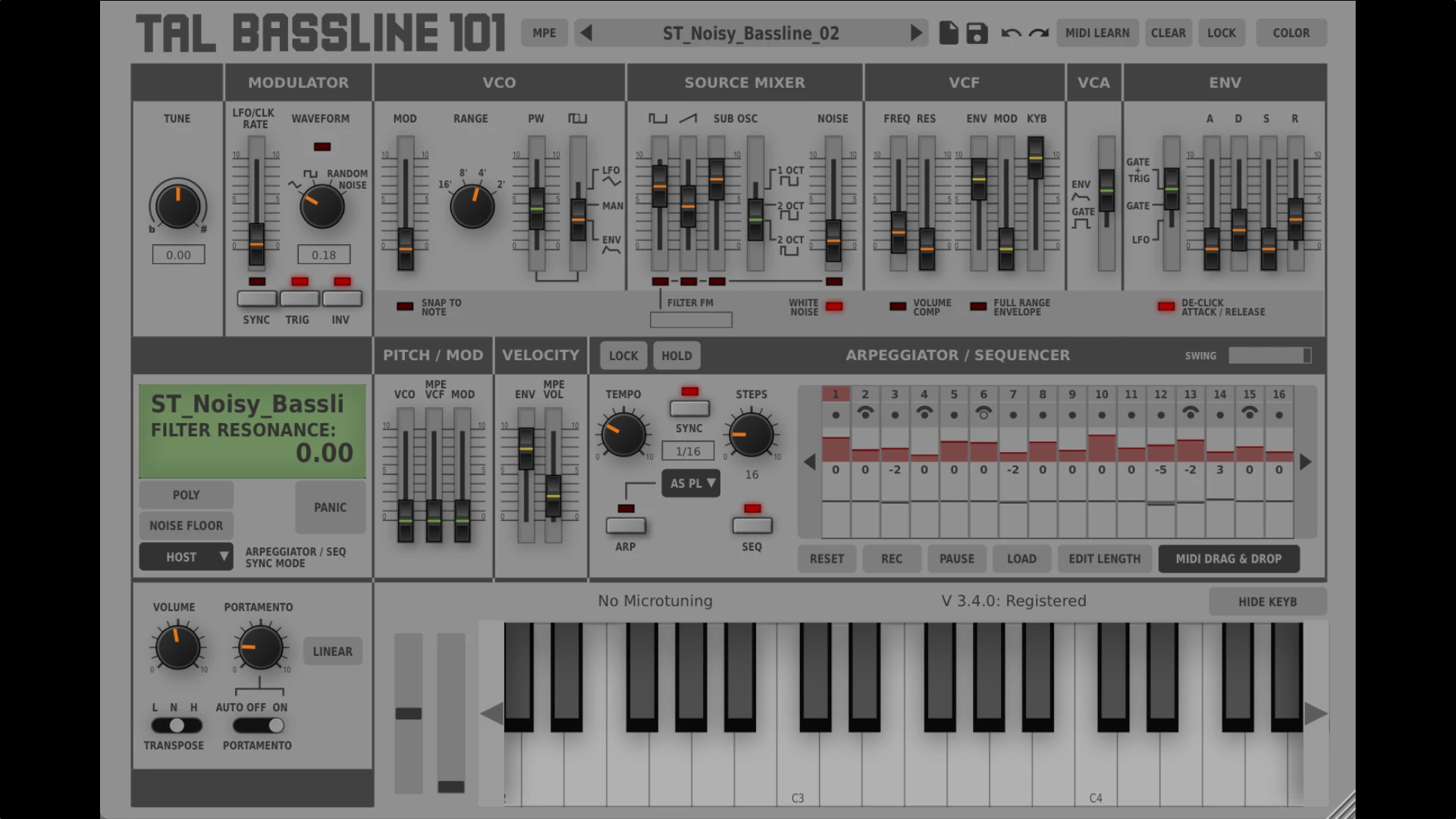The width and height of the screenshot is (1456, 819).
Task: Toggle step 13 tie icon in sequencer
Action: pyautogui.click(x=1191, y=414)
